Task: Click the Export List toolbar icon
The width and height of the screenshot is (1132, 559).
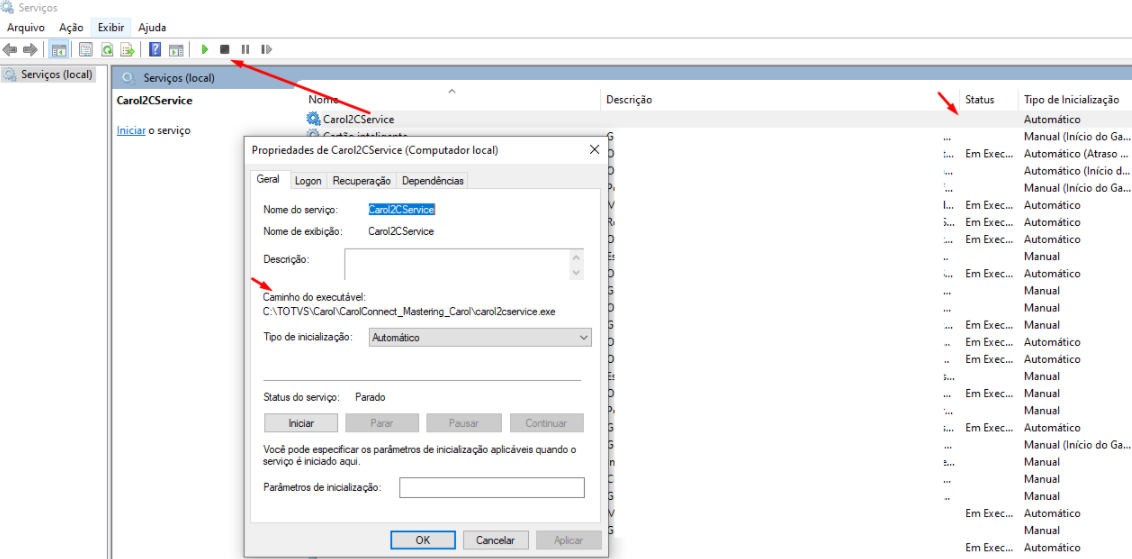Action: pyautogui.click(x=127, y=49)
